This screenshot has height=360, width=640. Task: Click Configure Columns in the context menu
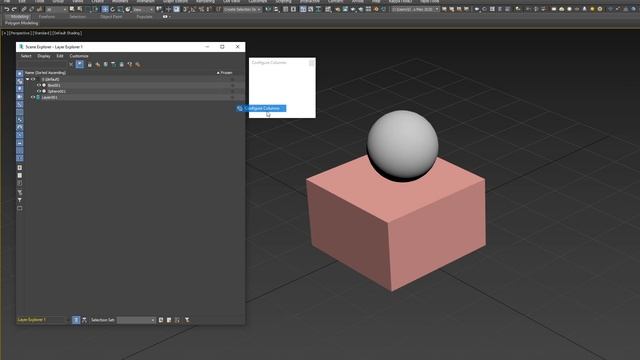point(262,108)
